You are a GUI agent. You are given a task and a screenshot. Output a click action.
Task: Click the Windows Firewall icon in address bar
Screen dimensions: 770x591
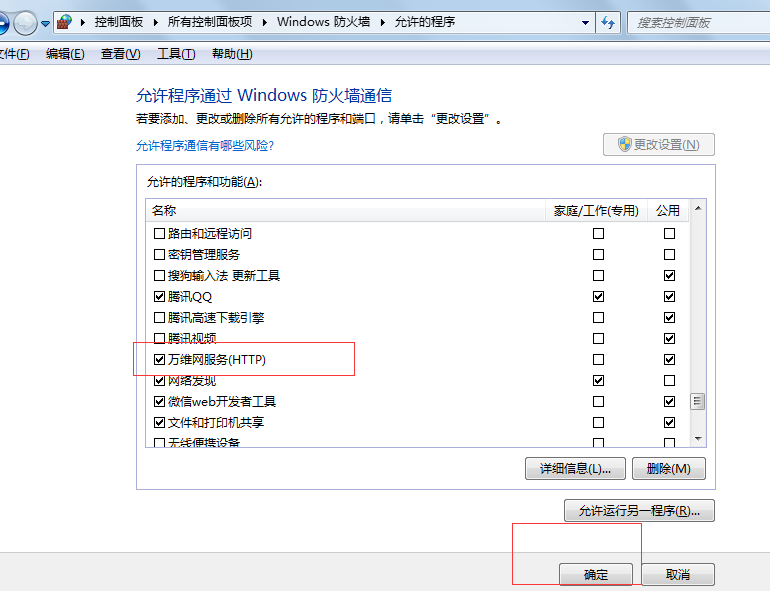[65, 22]
